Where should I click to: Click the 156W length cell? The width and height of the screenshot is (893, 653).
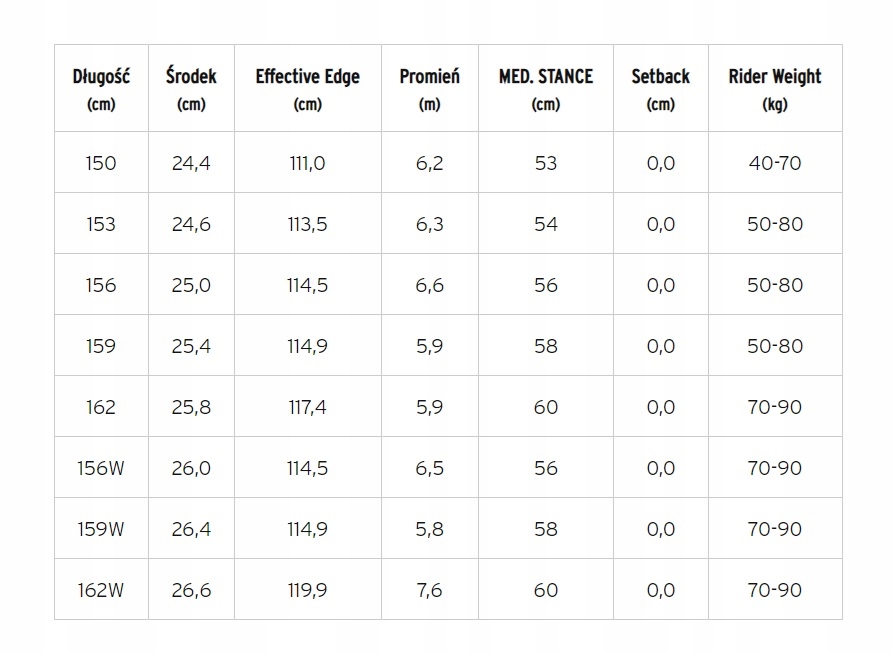click(101, 468)
